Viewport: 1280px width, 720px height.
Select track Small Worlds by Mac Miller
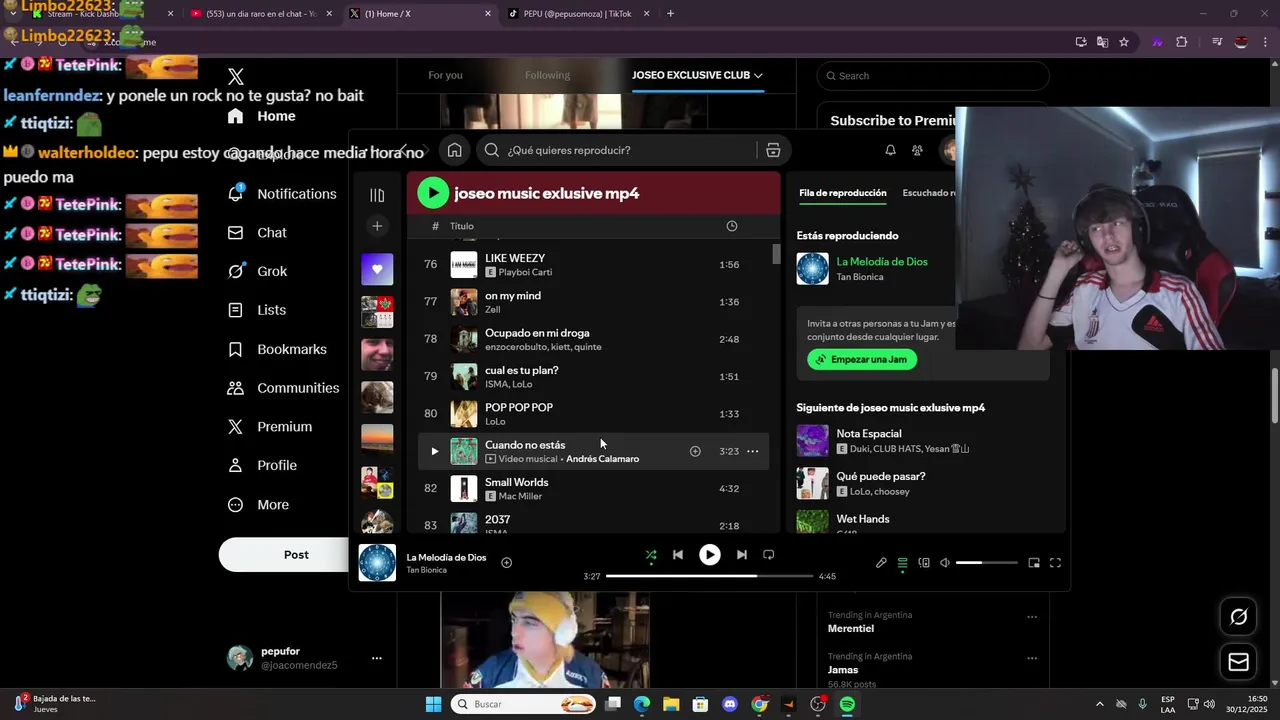(593, 489)
